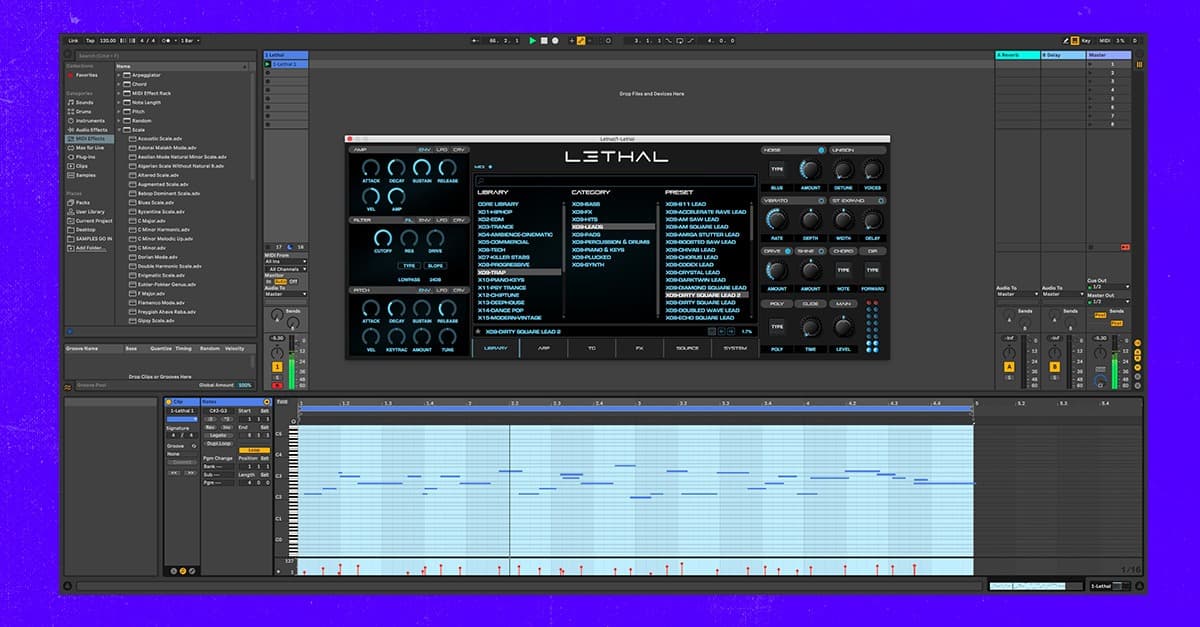Click the favorite star beside preset name
1200x627 pixels.
(478, 331)
